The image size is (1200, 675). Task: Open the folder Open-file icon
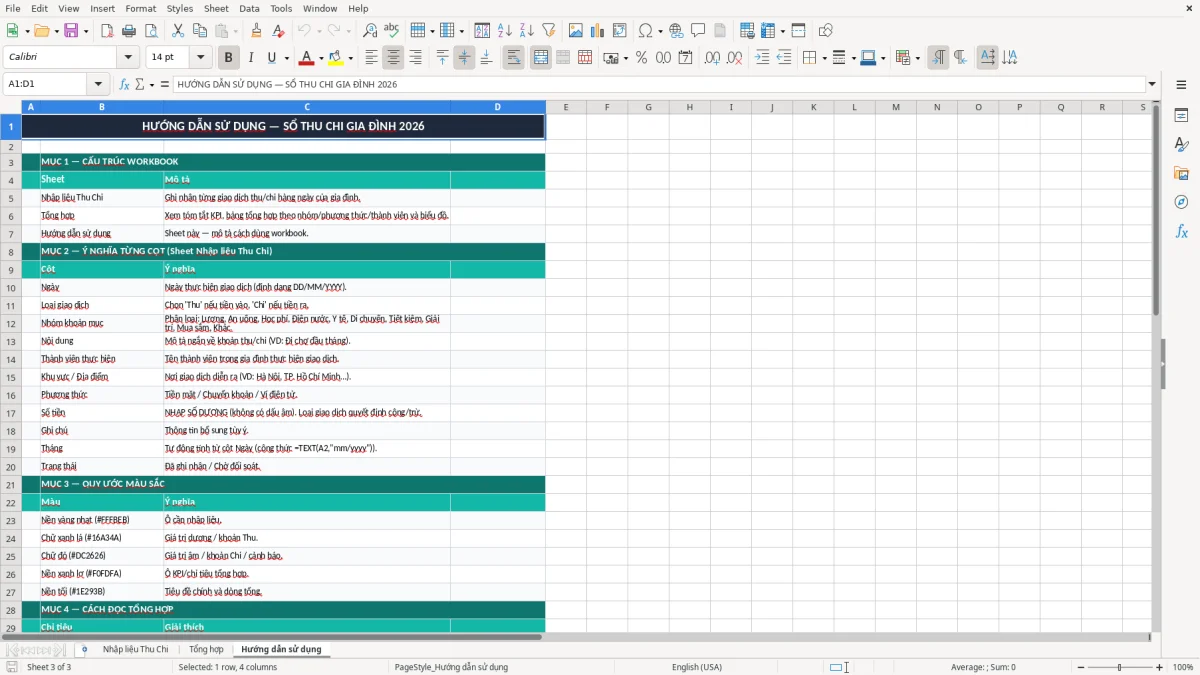pos(40,31)
